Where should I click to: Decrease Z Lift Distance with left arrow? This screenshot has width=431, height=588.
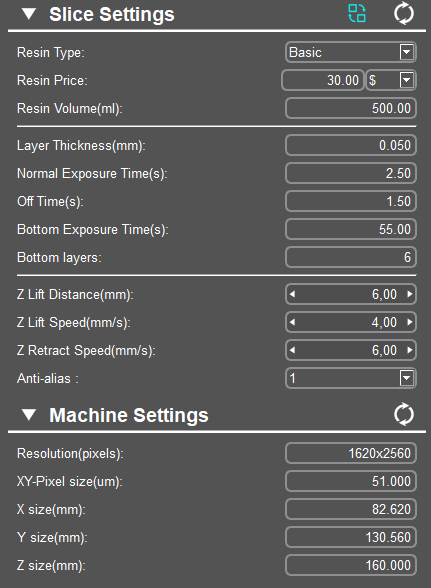(x=293, y=294)
